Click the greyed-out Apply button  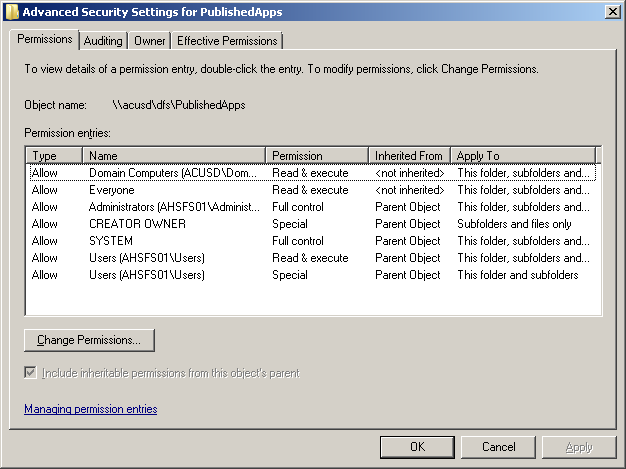[x=579, y=447]
